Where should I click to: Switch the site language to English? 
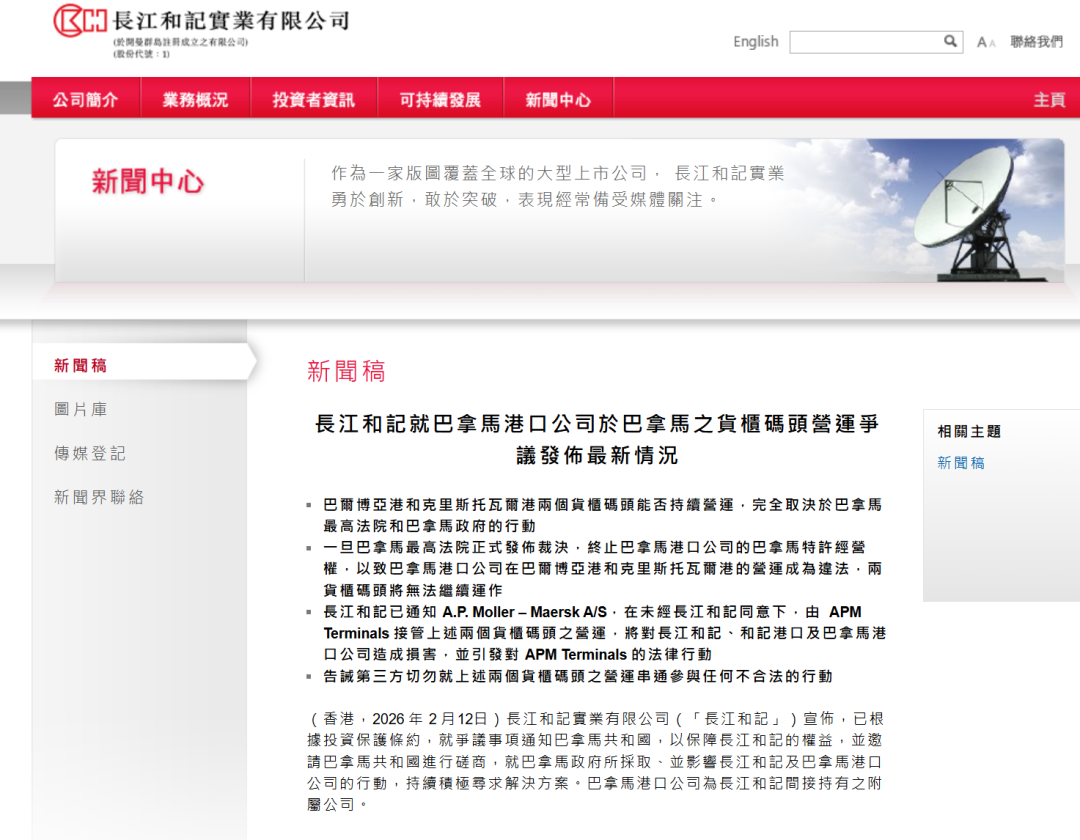[x=756, y=41]
